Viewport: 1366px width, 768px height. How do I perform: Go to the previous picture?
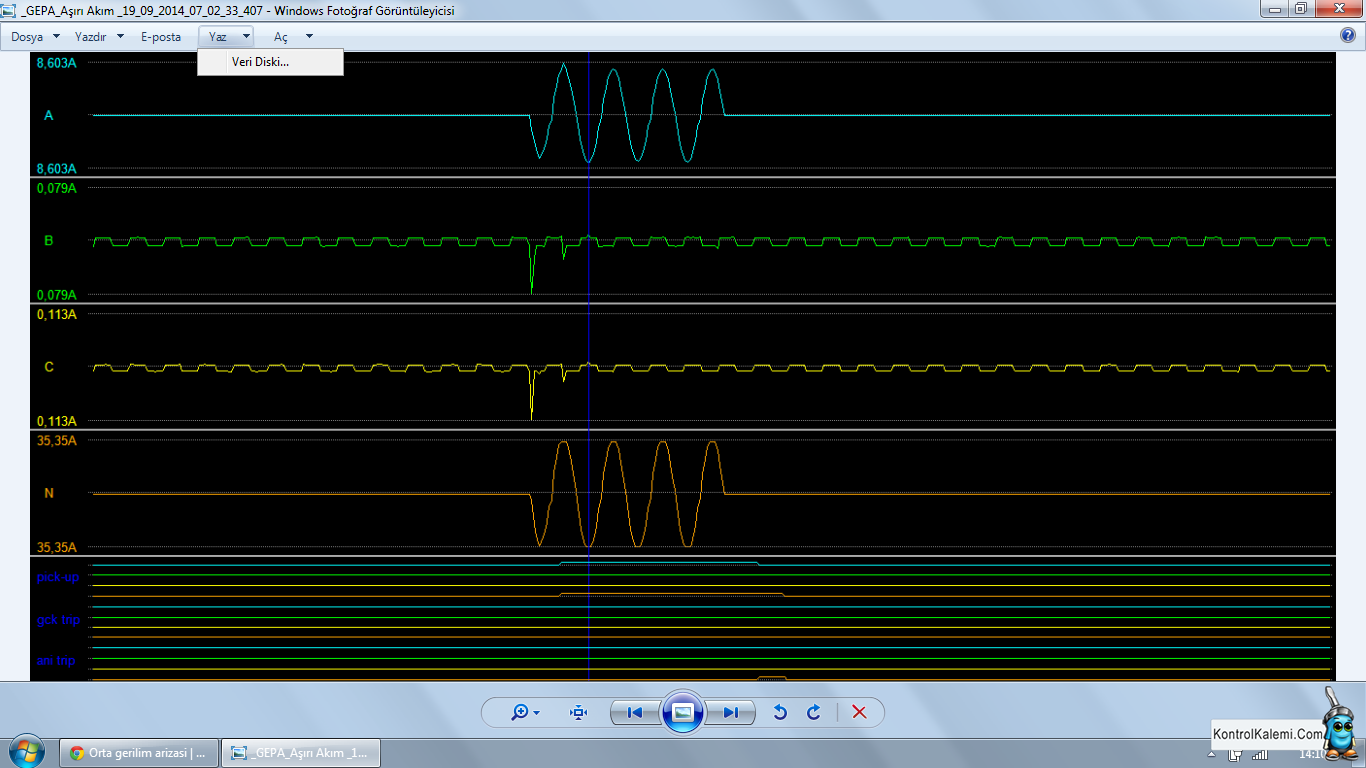pos(634,712)
